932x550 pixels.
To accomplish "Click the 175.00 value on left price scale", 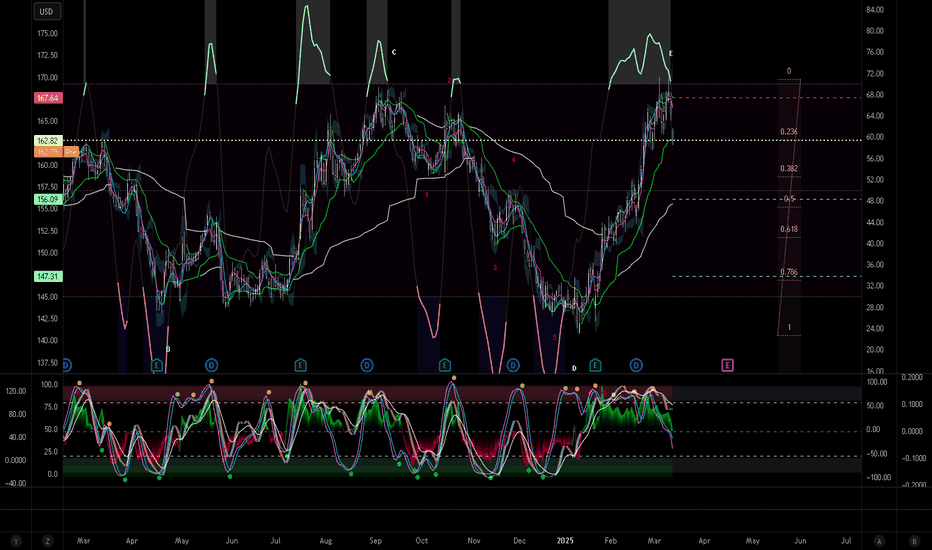I will [48, 34].
